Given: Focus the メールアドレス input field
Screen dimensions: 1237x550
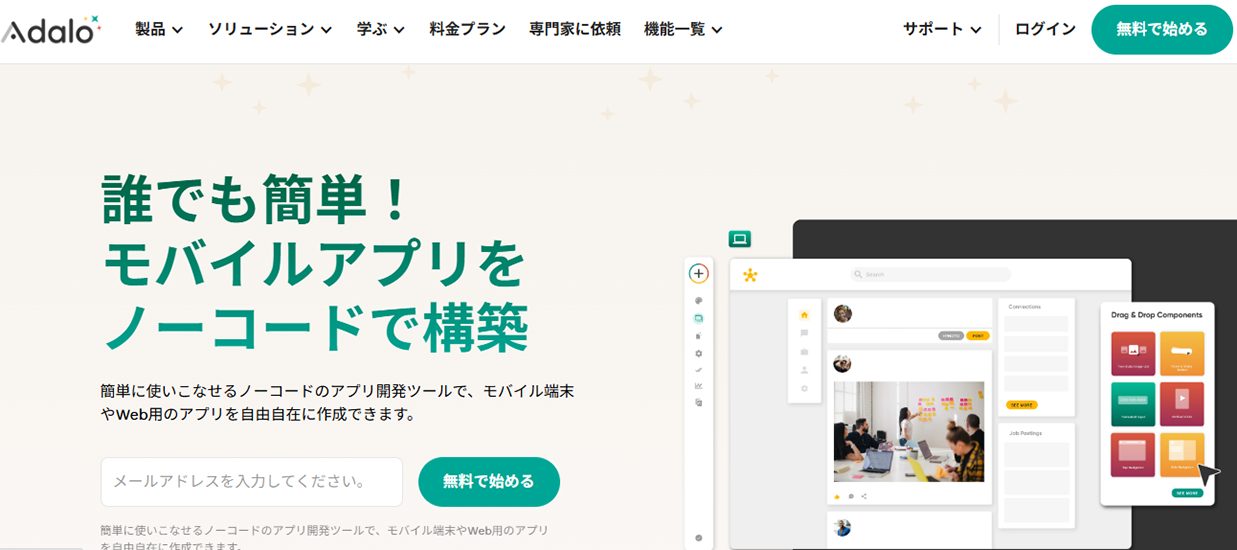Looking at the screenshot, I should [x=252, y=482].
